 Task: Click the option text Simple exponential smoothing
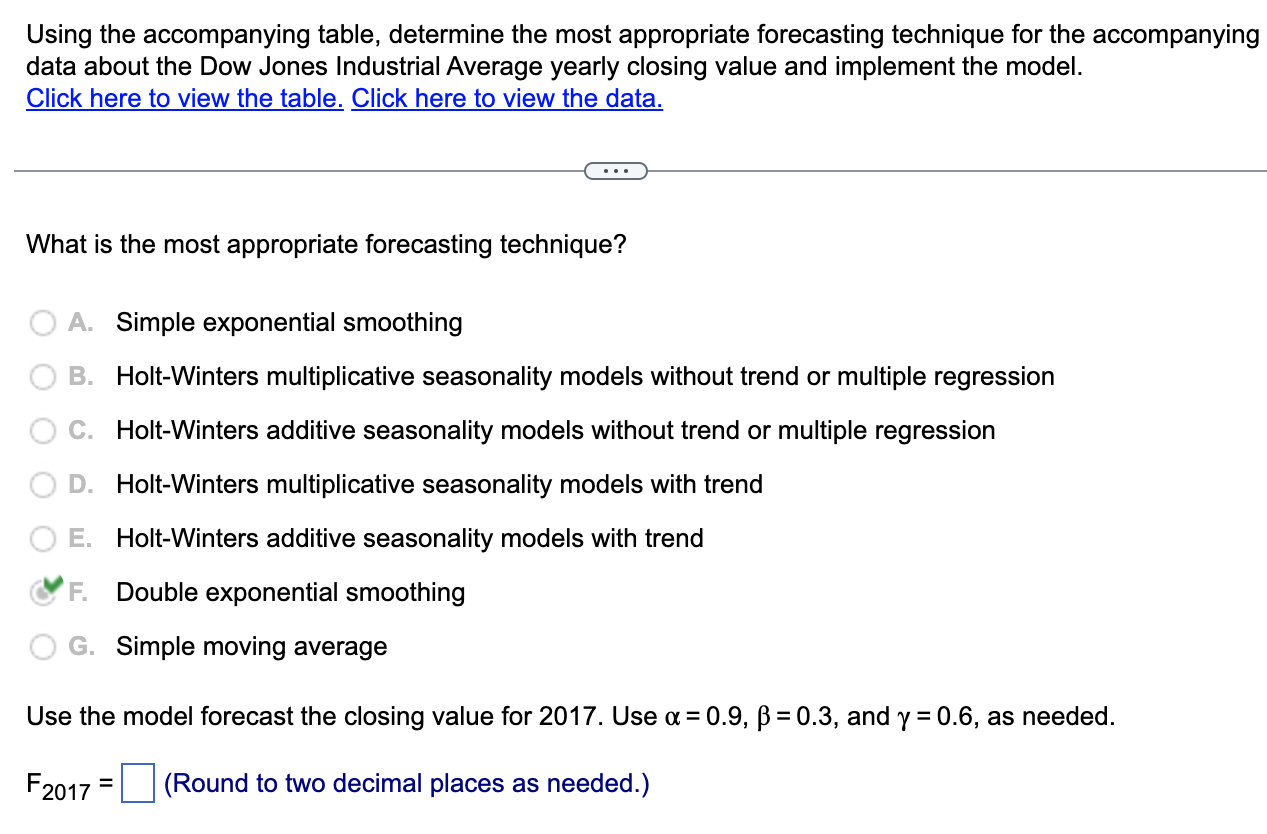pos(289,322)
